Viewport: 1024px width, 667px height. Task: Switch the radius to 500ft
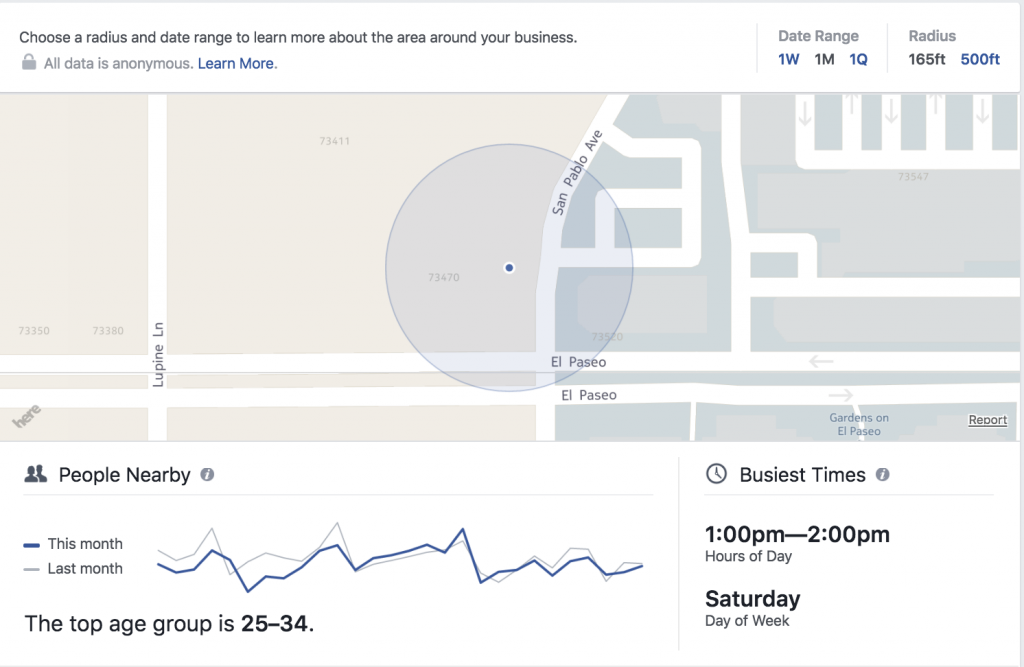coord(980,59)
